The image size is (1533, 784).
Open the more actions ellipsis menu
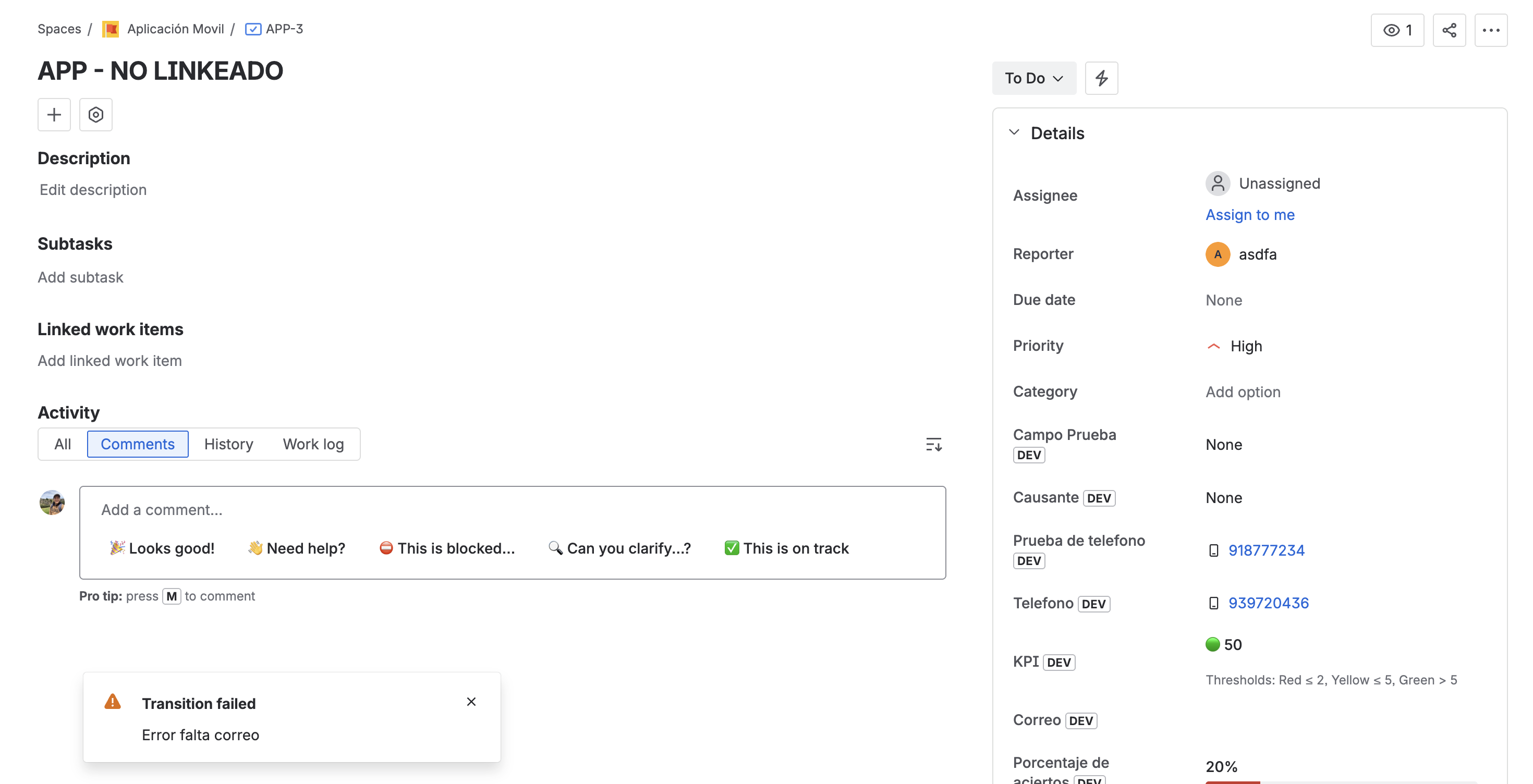tap(1491, 30)
